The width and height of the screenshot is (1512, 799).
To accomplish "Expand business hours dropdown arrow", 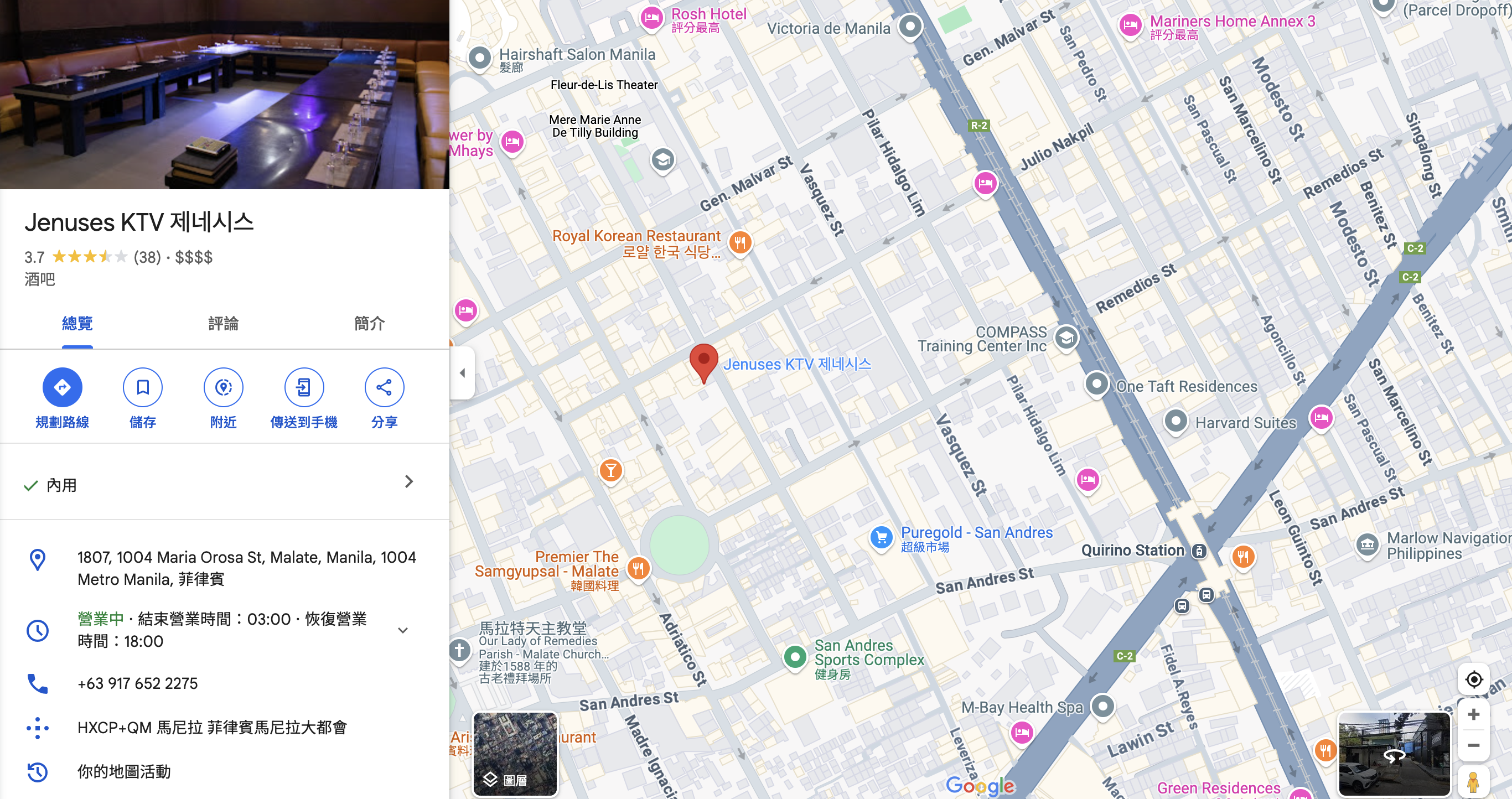I will pos(403,630).
